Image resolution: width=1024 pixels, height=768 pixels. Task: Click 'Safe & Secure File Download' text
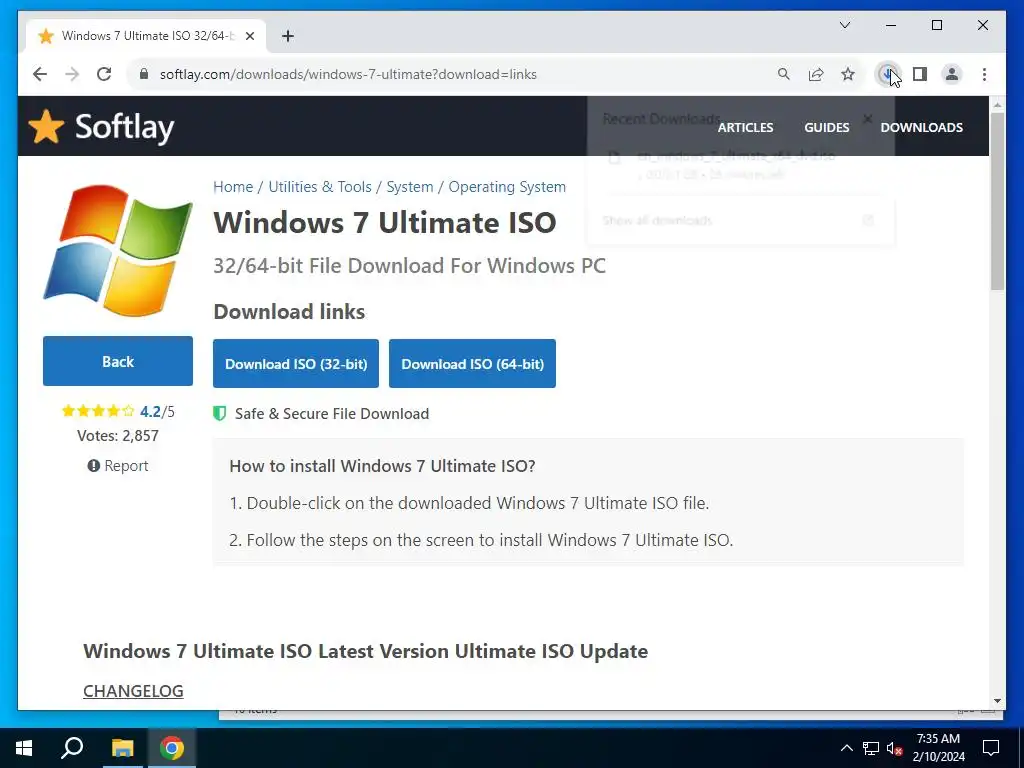[332, 414]
